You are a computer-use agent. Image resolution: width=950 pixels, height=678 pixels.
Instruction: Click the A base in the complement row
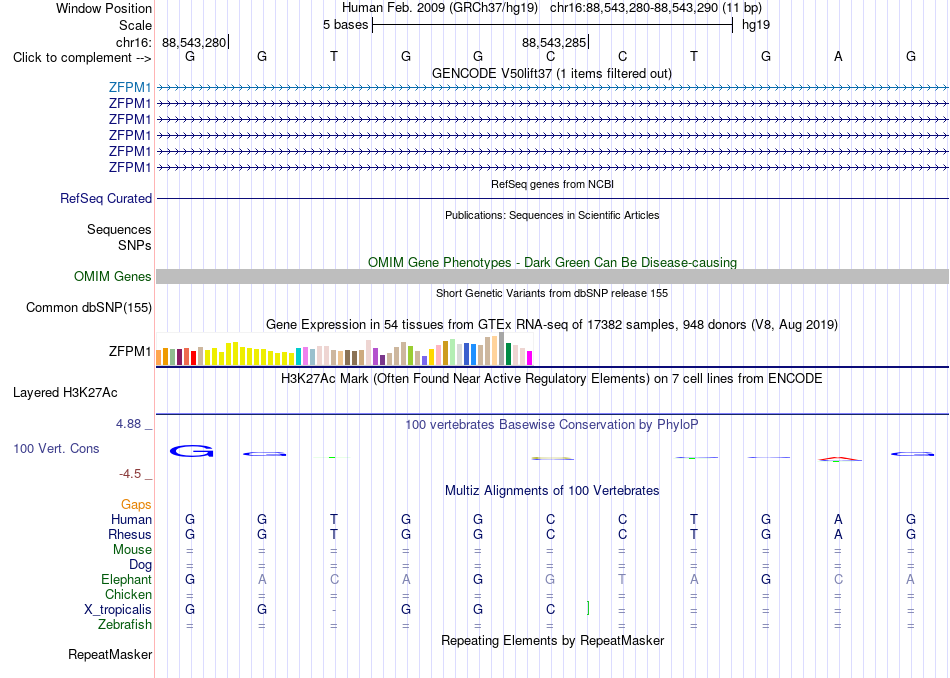tap(838, 56)
